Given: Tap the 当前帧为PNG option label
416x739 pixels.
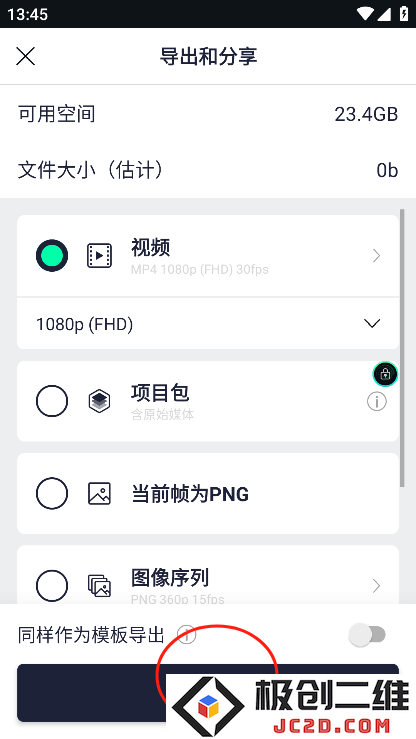Looking at the screenshot, I should point(190,494).
